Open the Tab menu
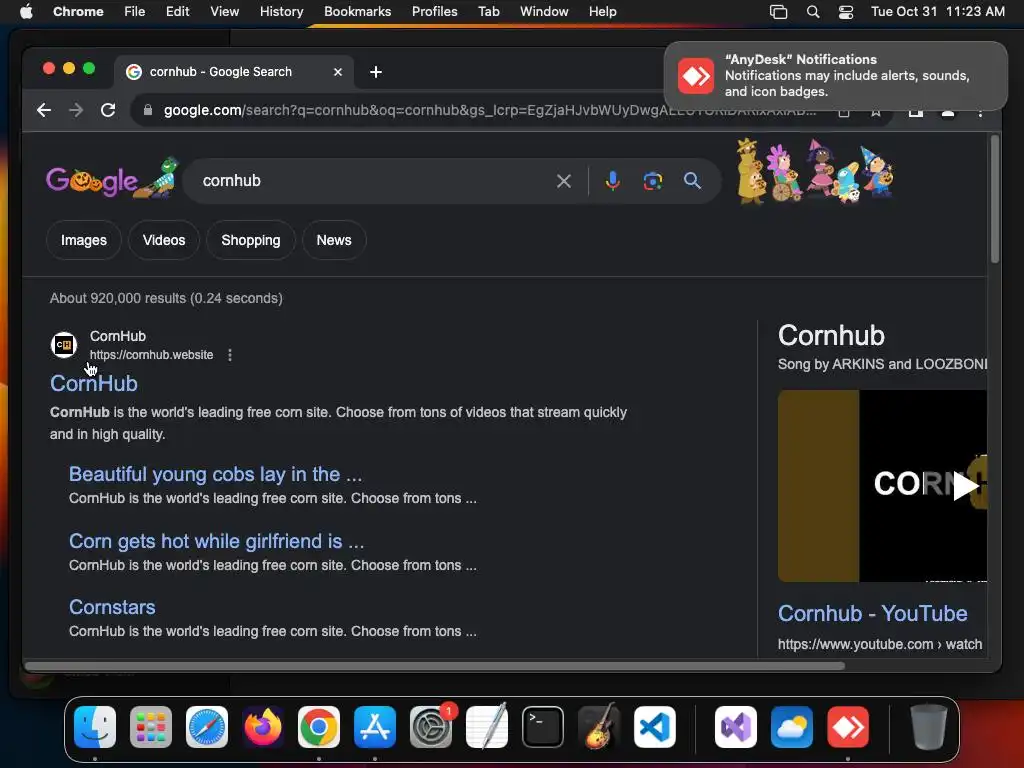The width and height of the screenshot is (1024, 768). (x=488, y=12)
